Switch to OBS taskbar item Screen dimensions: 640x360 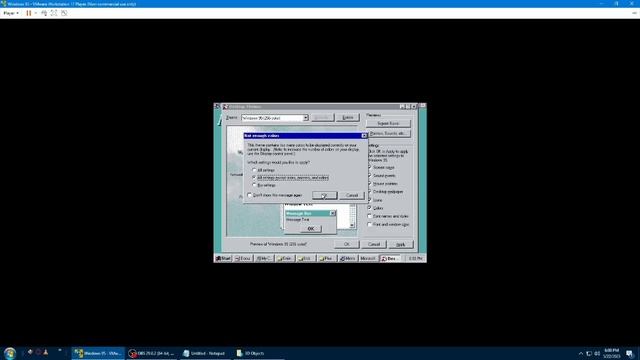tap(151, 353)
